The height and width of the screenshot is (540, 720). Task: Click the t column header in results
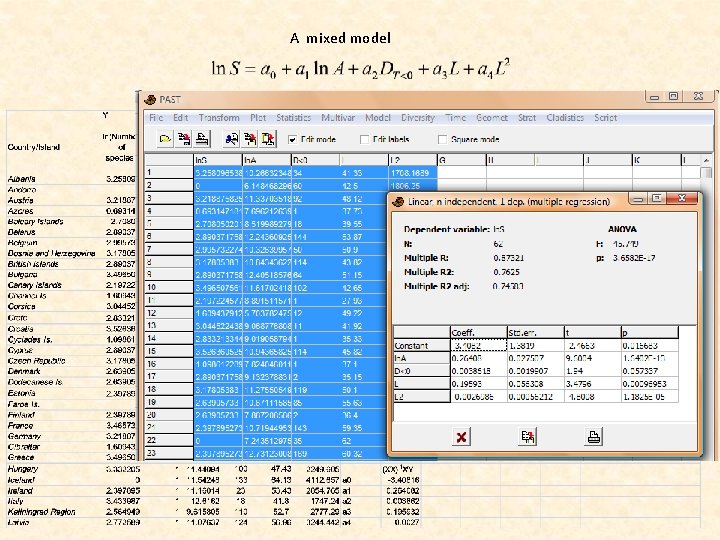coord(592,332)
